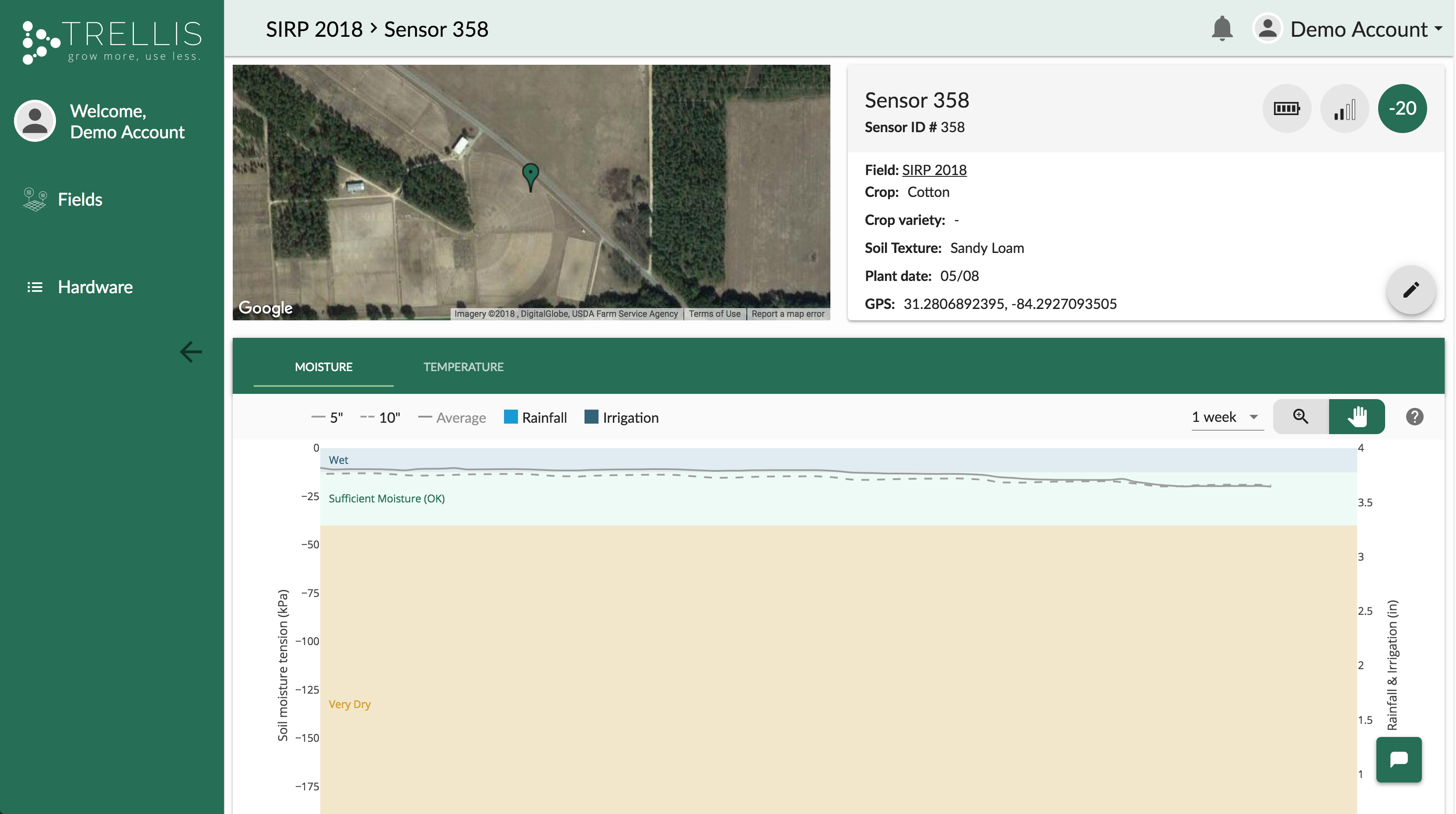Open the 1 week time range dropdown
1456x814 pixels.
click(x=1227, y=417)
